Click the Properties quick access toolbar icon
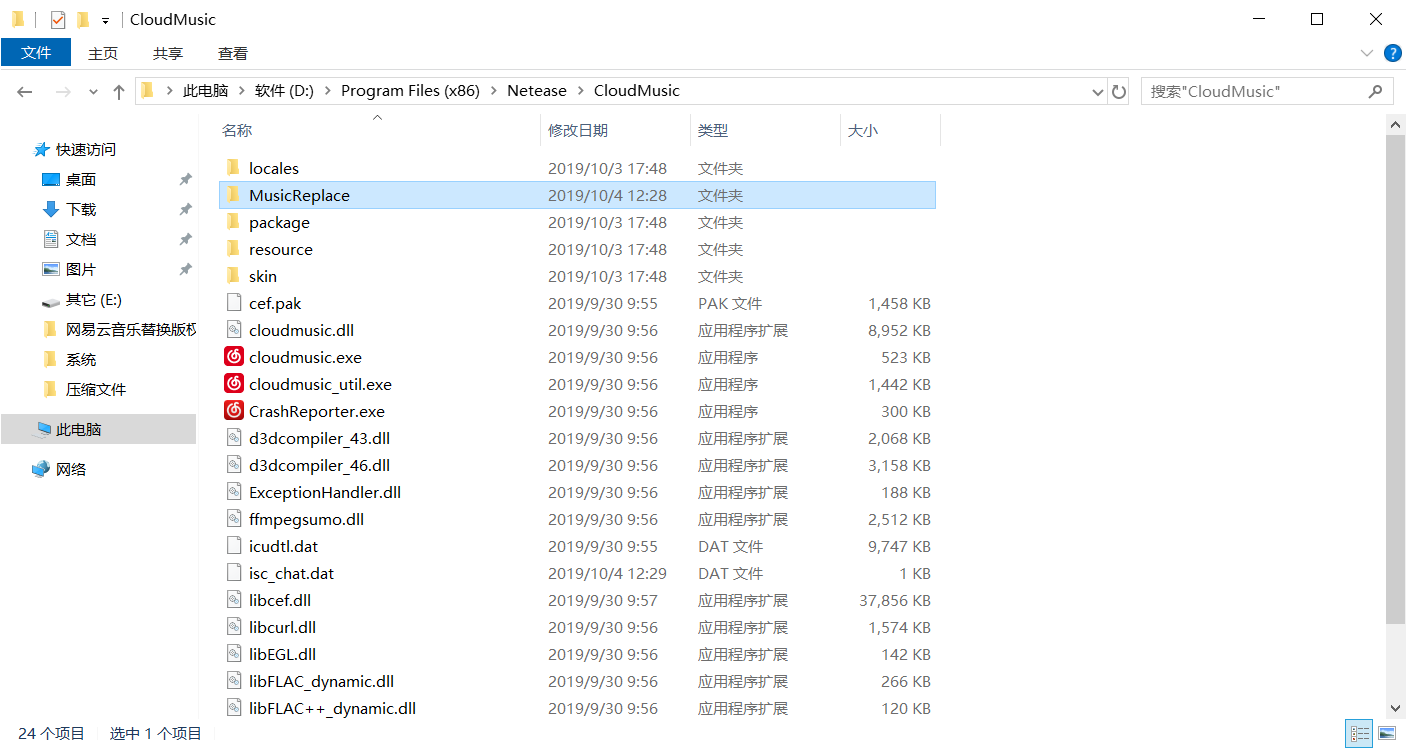The image size is (1407, 749). (58, 19)
